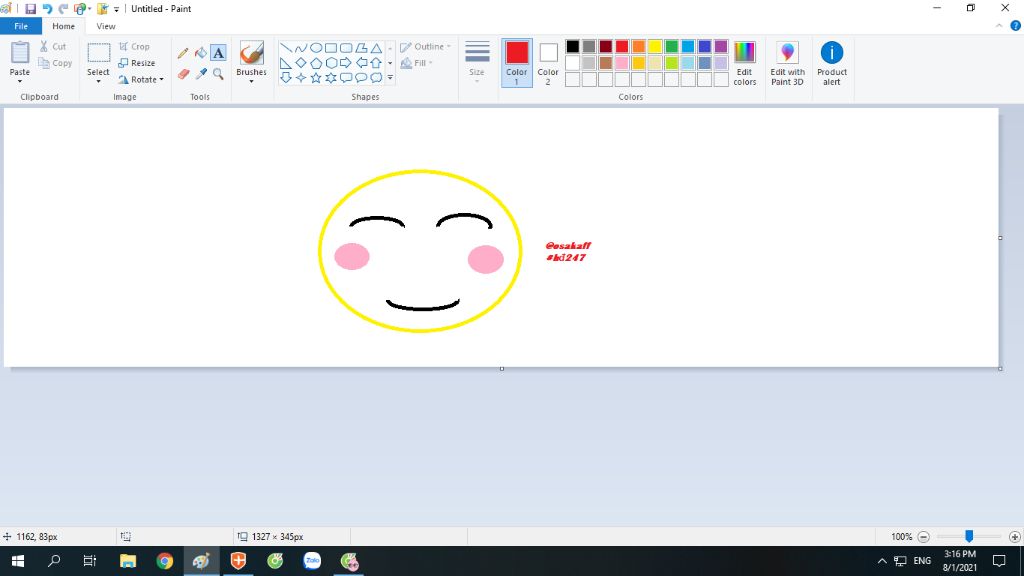Image resolution: width=1024 pixels, height=576 pixels.
Task: Choose the Rounded rectangle shape
Action: pos(346,48)
